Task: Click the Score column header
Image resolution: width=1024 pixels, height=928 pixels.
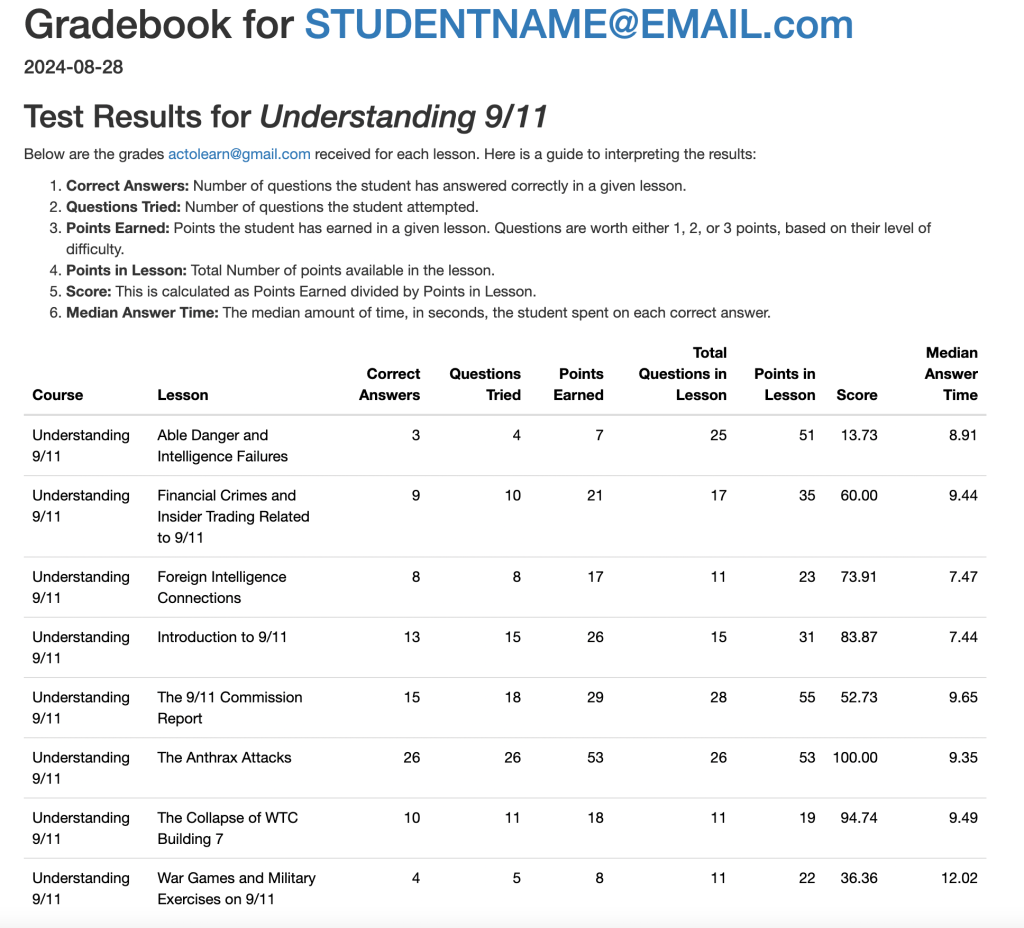Action: (856, 395)
